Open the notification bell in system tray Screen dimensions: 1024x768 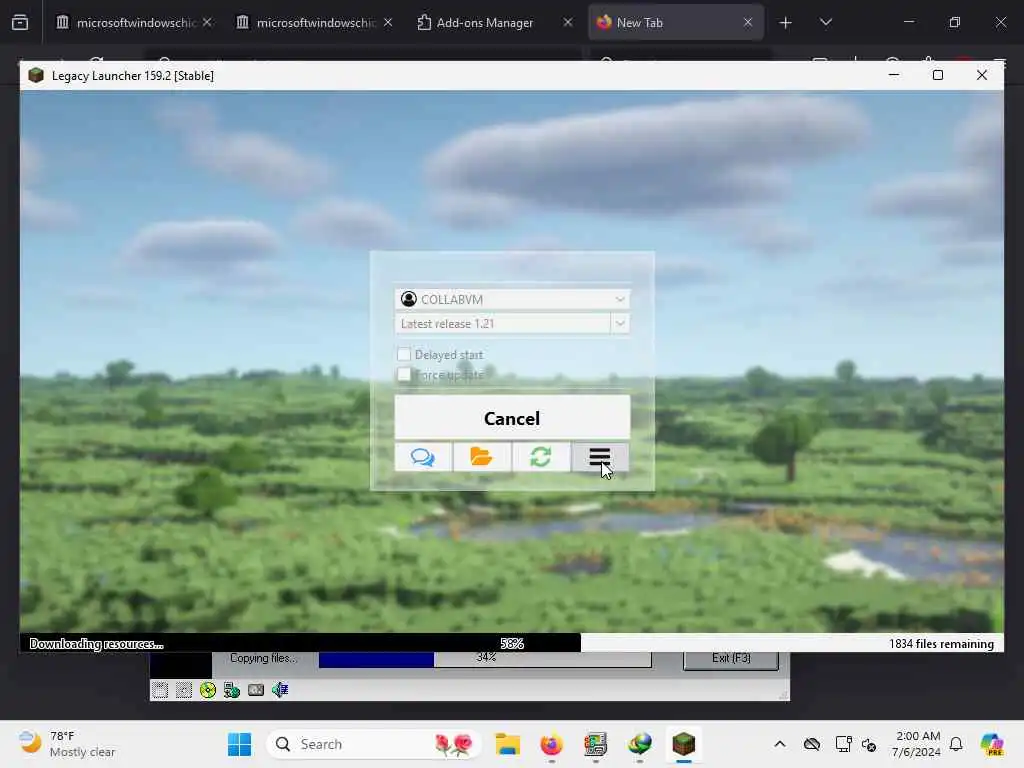click(956, 744)
